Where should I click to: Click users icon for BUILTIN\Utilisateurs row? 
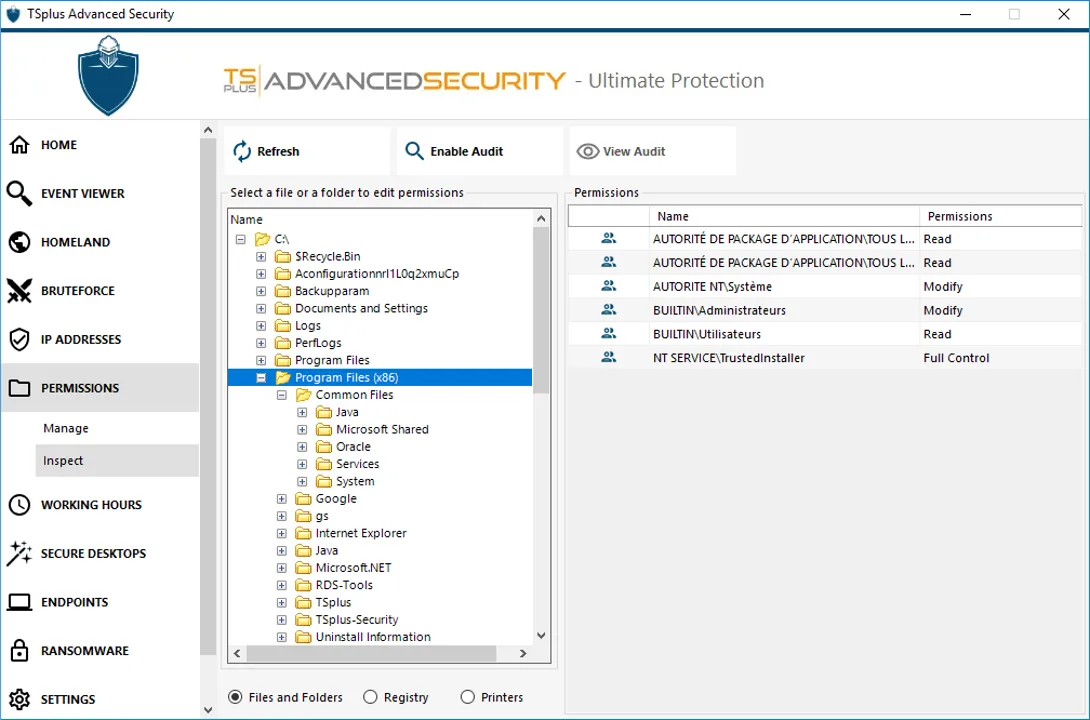coord(608,334)
